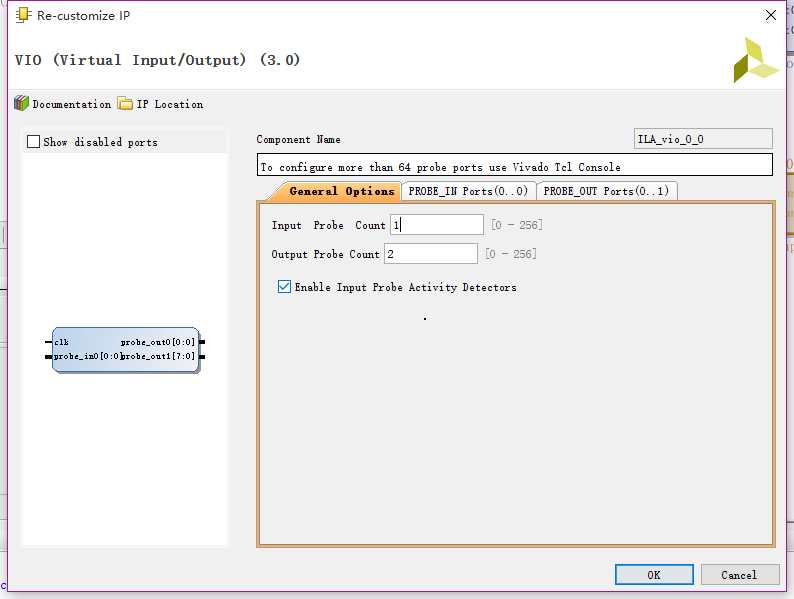Click the VIO (Virtual Input/Output) (3.0) heading

click(157, 60)
